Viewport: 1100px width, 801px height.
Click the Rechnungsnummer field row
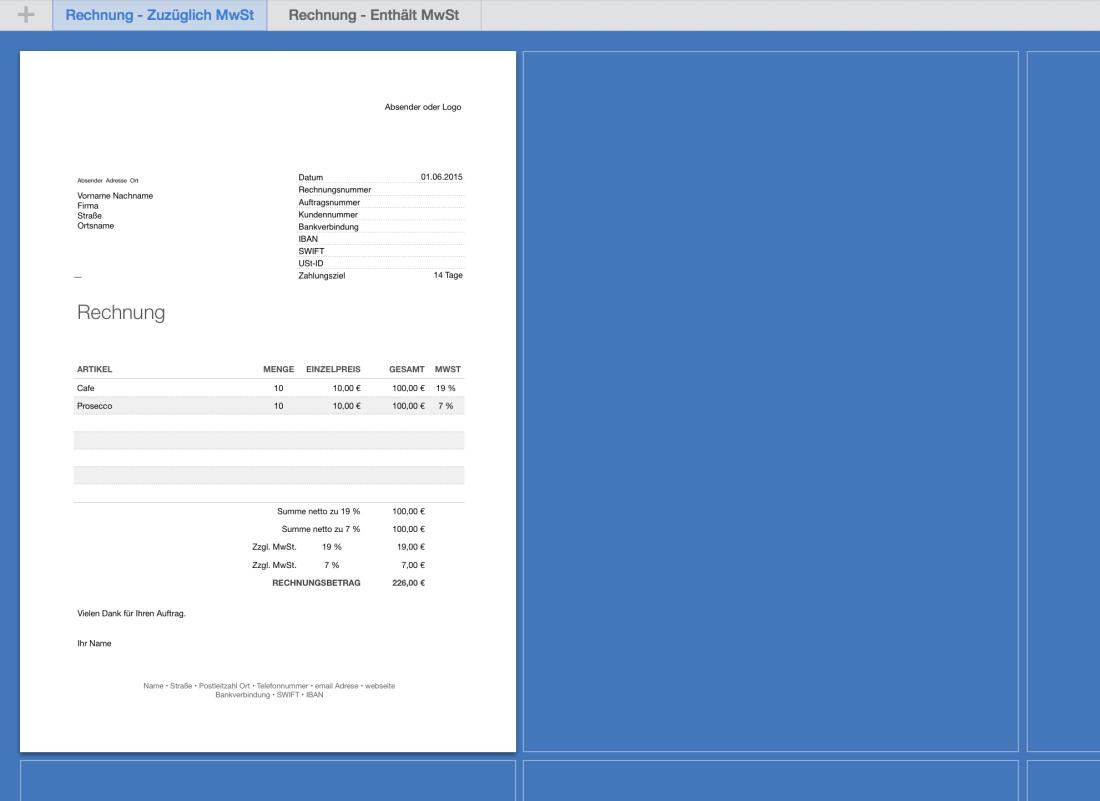(x=380, y=190)
